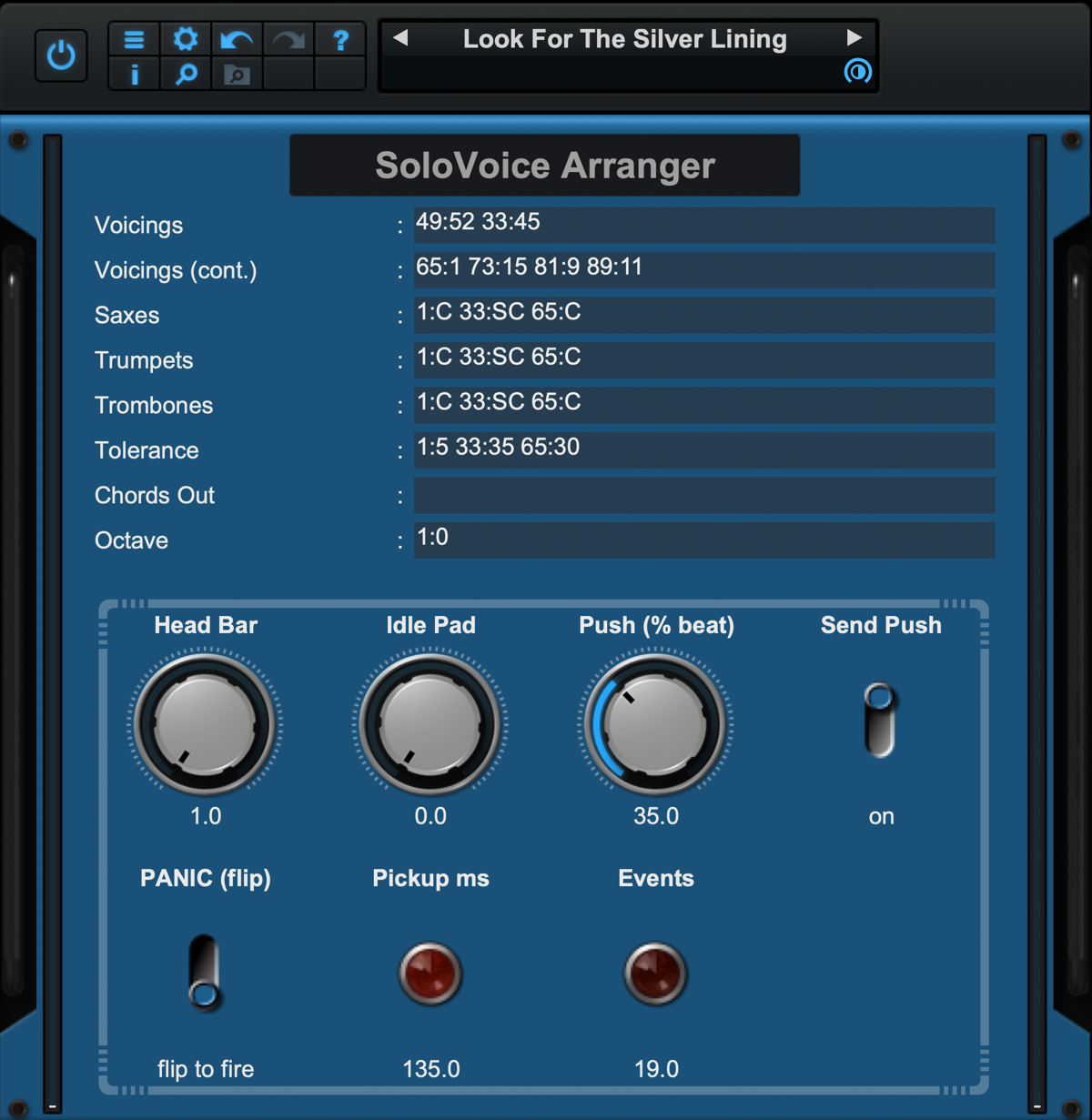The image size is (1092, 1120).
Task: Click the Octave field '1:0'
Action: [704, 540]
